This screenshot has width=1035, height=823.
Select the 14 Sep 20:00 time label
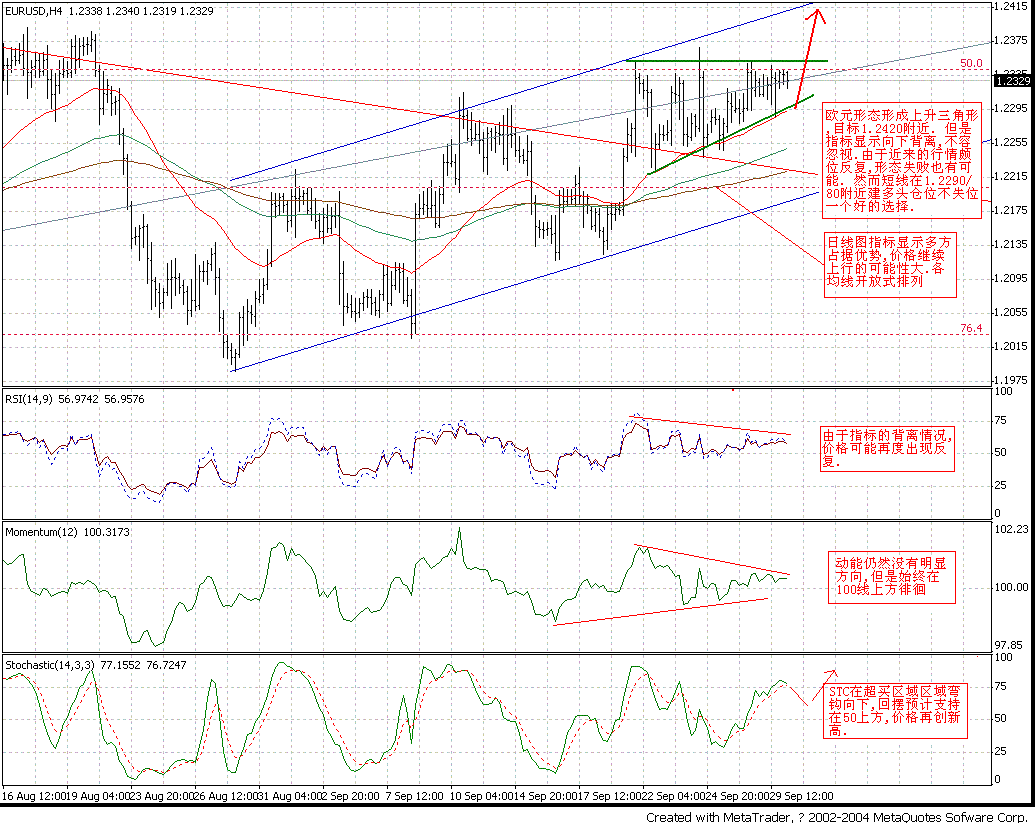(x=546, y=796)
